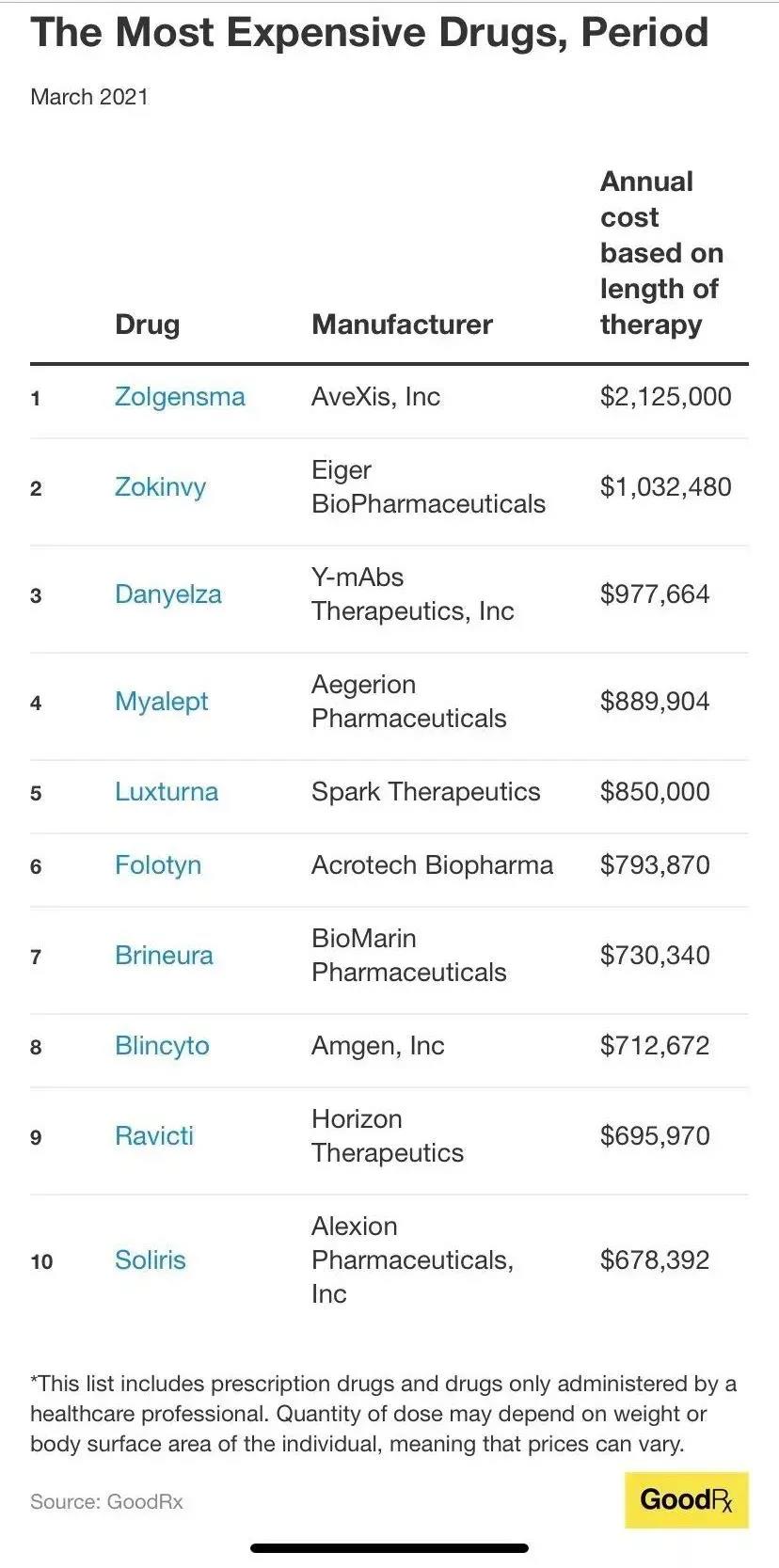Click the Soliris drug link
779x1568 pixels.
[150, 1260]
